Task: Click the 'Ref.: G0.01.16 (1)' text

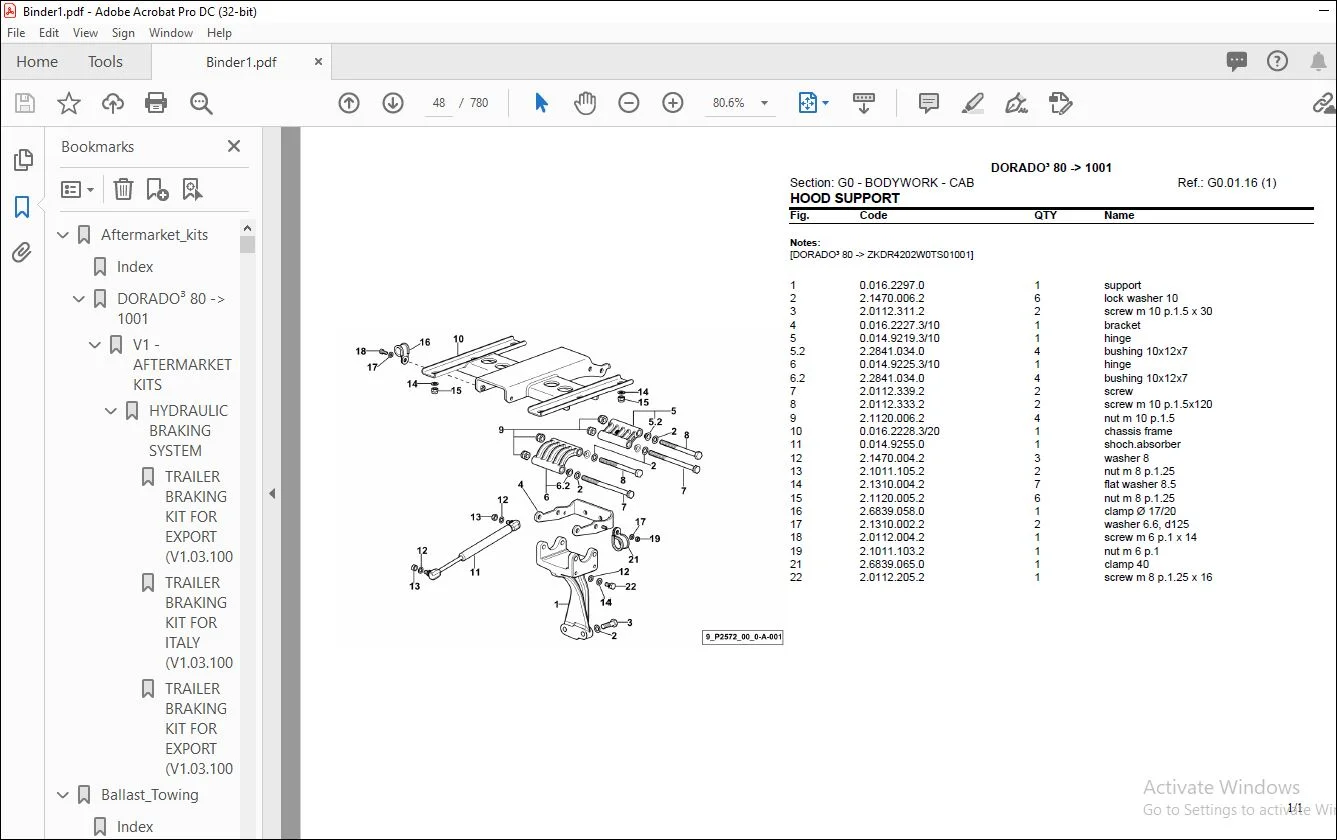Action: tap(1227, 183)
